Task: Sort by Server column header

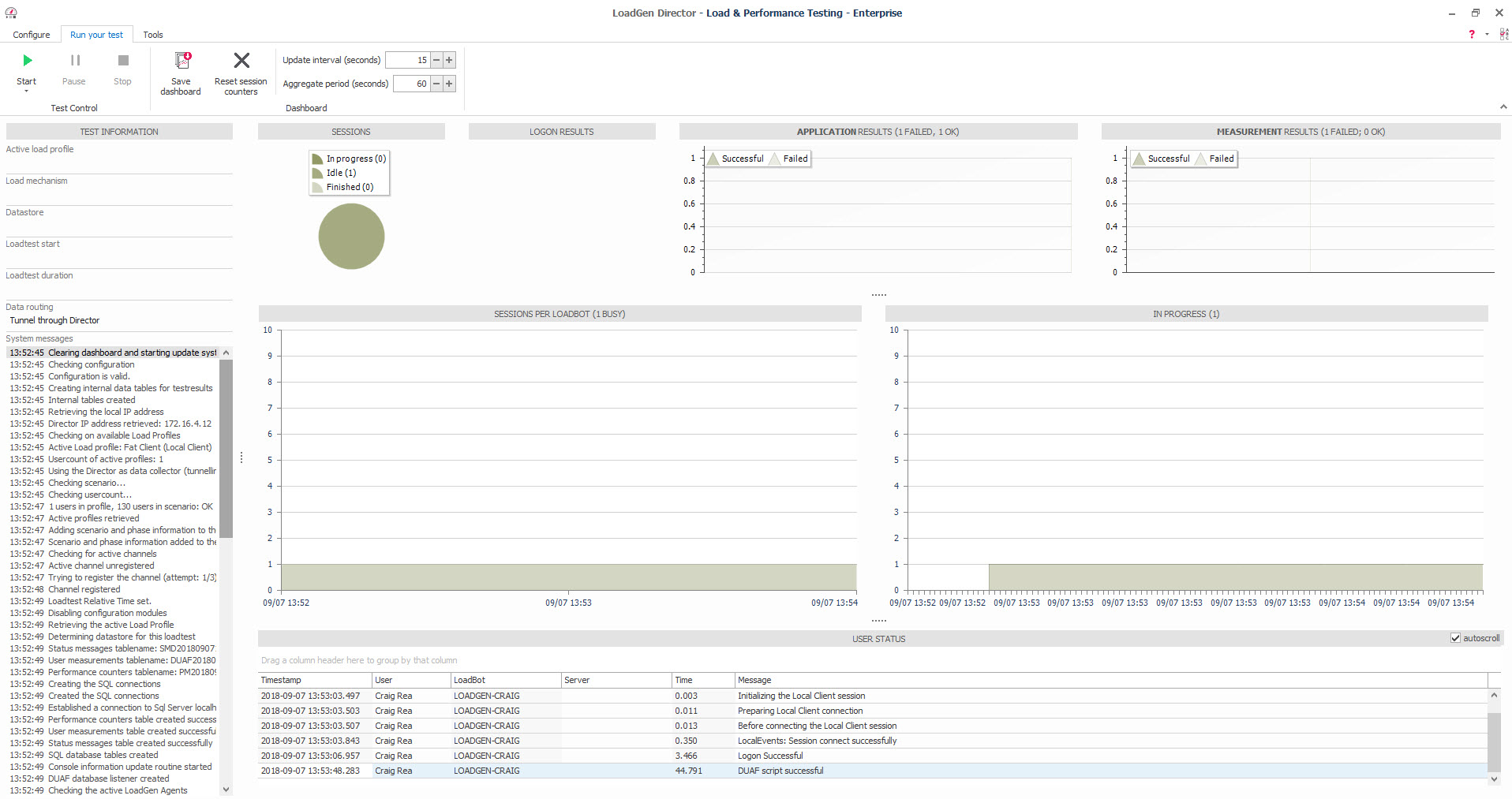Action: [616, 680]
